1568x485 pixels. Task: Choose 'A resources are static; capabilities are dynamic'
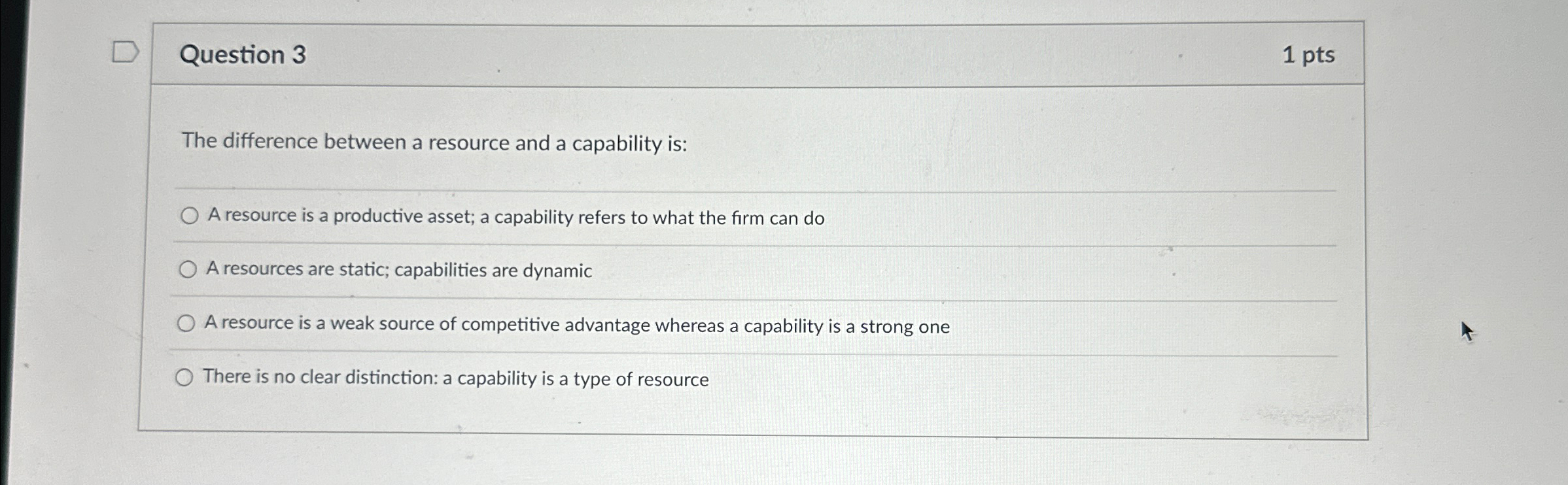pos(188,268)
